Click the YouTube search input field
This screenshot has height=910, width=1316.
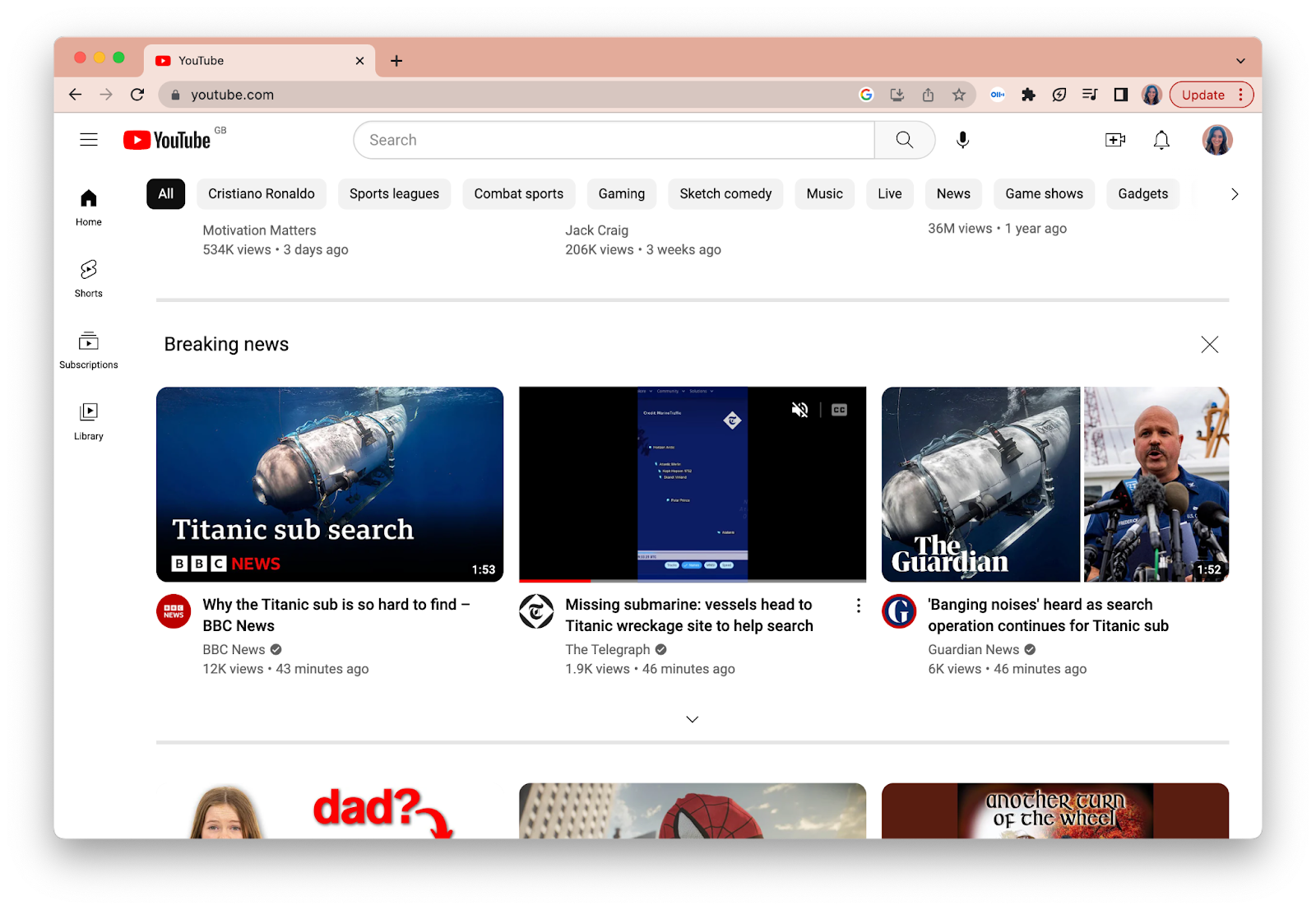click(614, 140)
